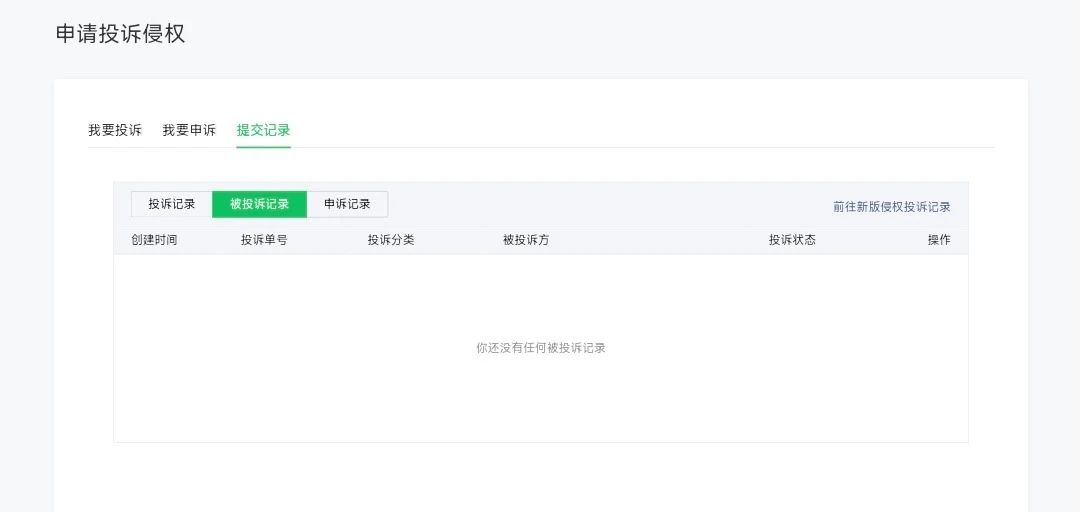Click the 投诉状态 column header
This screenshot has width=1080, height=512.
(792, 240)
